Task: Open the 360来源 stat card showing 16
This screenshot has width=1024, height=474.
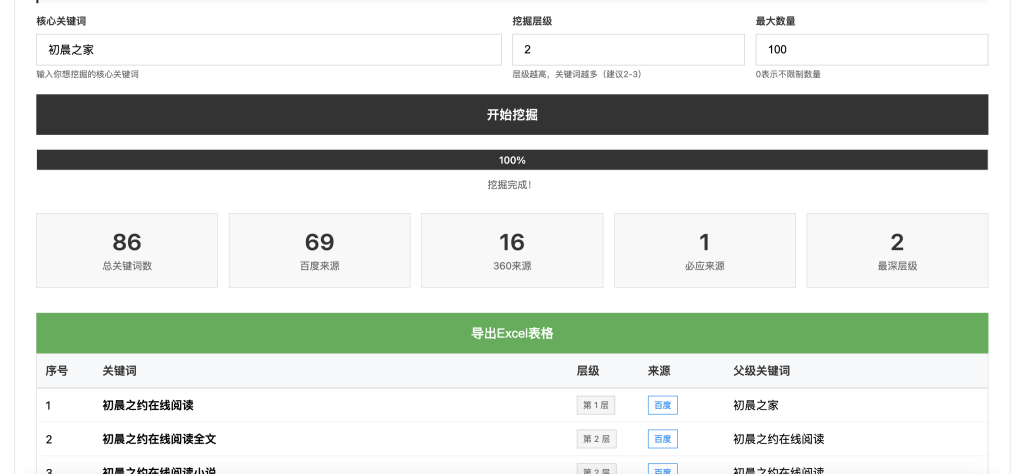Action: (512, 251)
